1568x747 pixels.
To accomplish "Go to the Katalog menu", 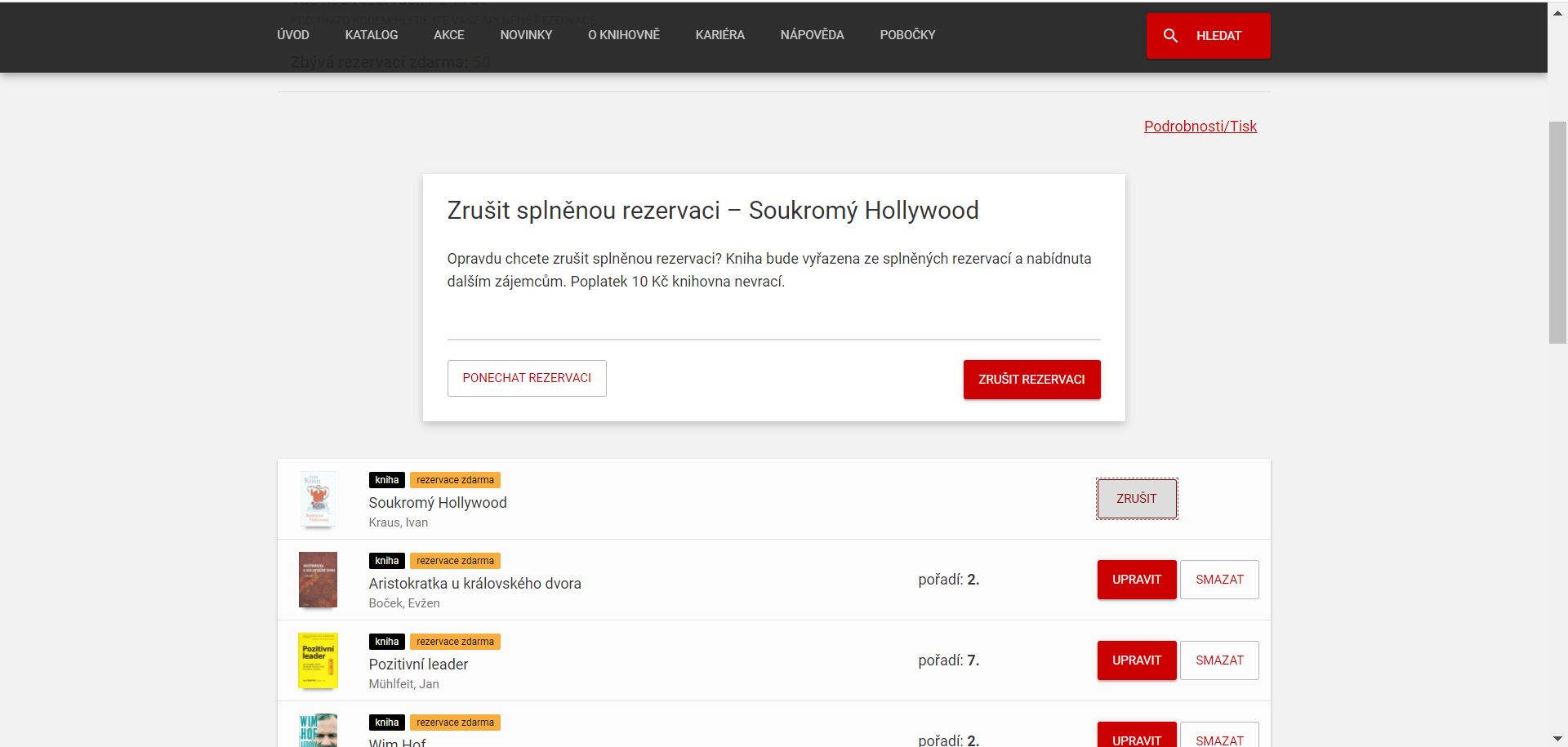I will coord(372,35).
